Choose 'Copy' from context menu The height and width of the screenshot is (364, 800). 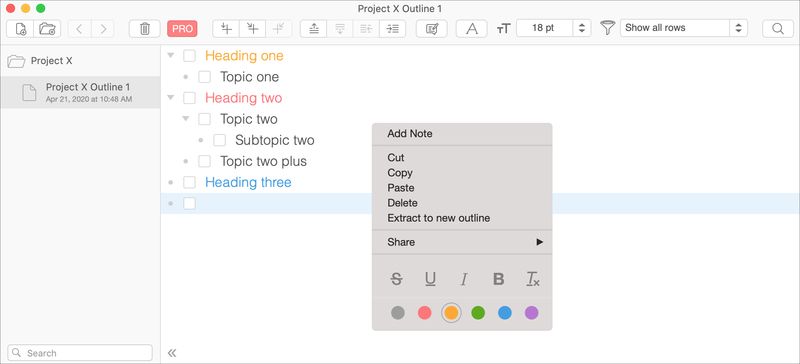pos(462,173)
